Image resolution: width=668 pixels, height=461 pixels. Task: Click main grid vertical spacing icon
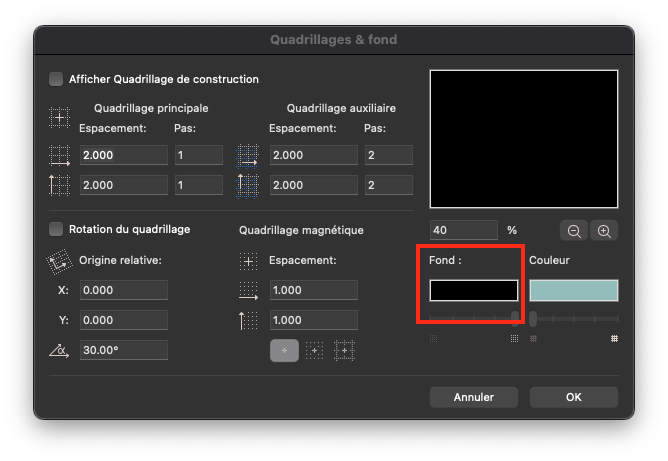point(59,185)
